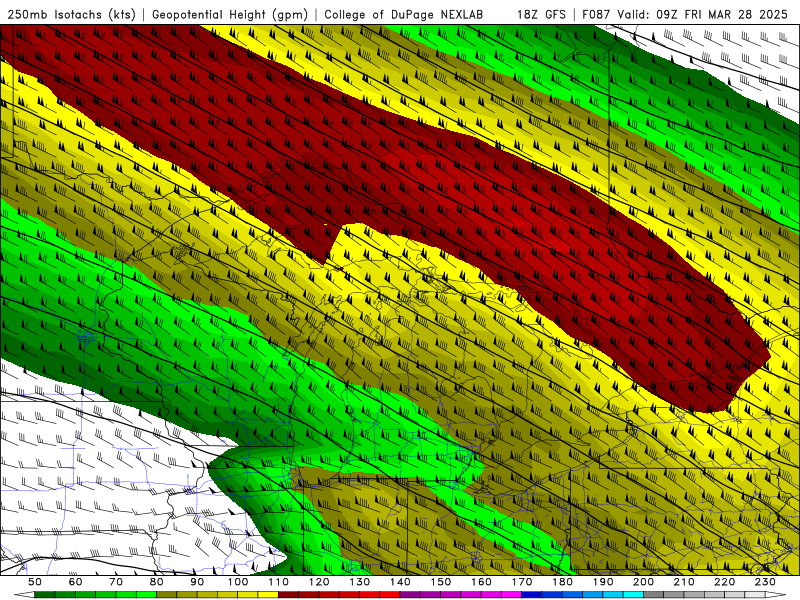Click the 100 label on the color scale
Viewport: 800px width, 600px height.
tap(238, 582)
